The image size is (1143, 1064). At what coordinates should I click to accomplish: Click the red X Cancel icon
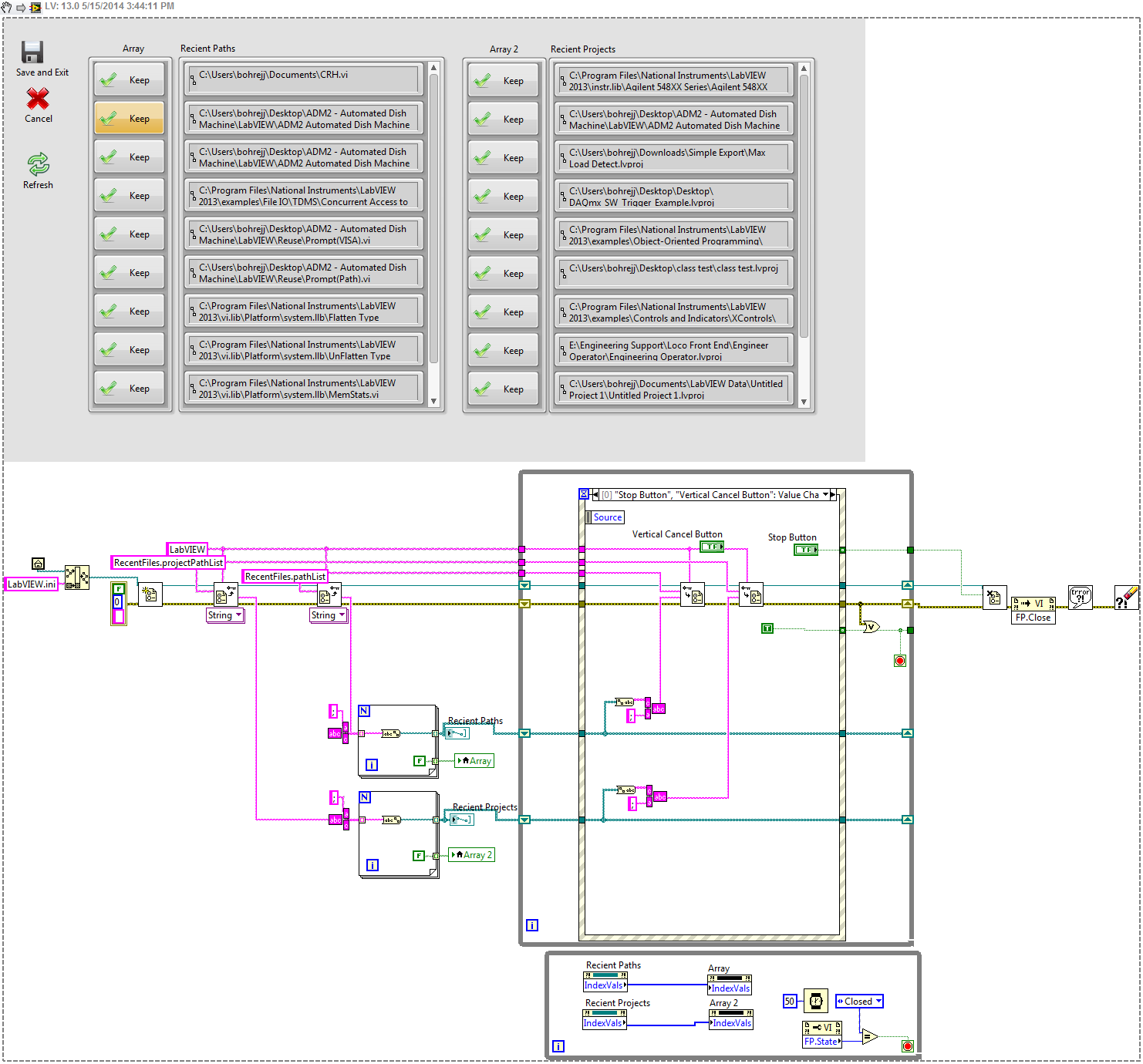tap(38, 99)
